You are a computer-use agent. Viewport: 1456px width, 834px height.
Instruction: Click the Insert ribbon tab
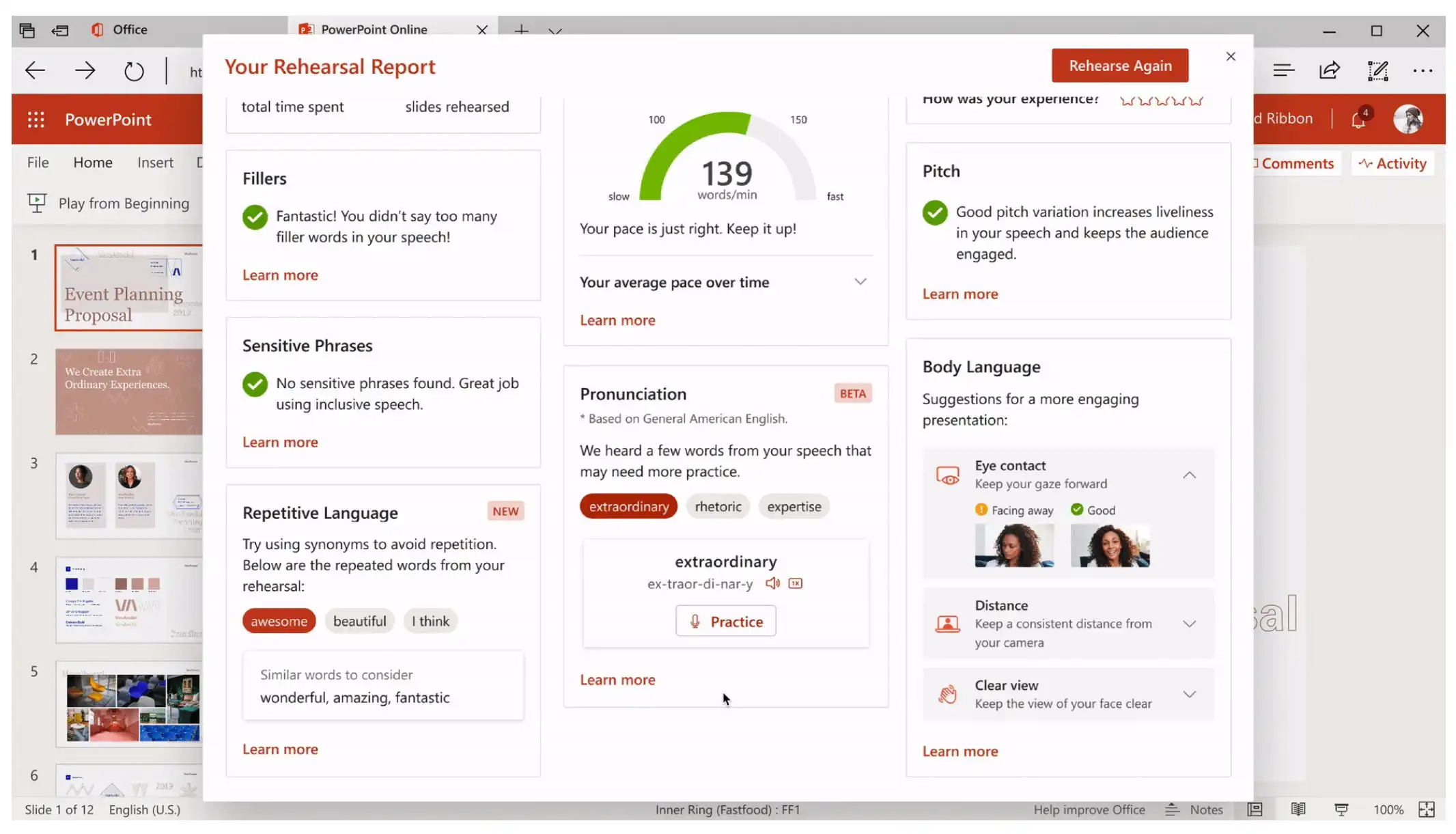click(x=156, y=162)
